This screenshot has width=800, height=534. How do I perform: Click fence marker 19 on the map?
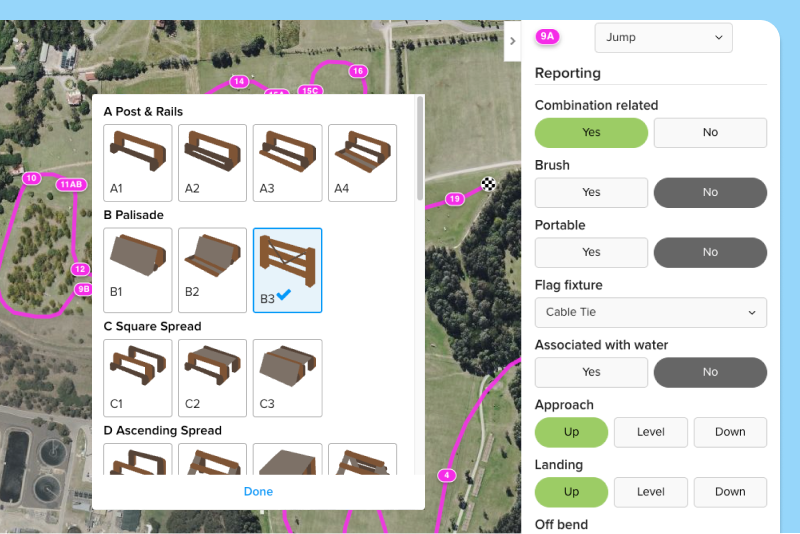pos(454,199)
